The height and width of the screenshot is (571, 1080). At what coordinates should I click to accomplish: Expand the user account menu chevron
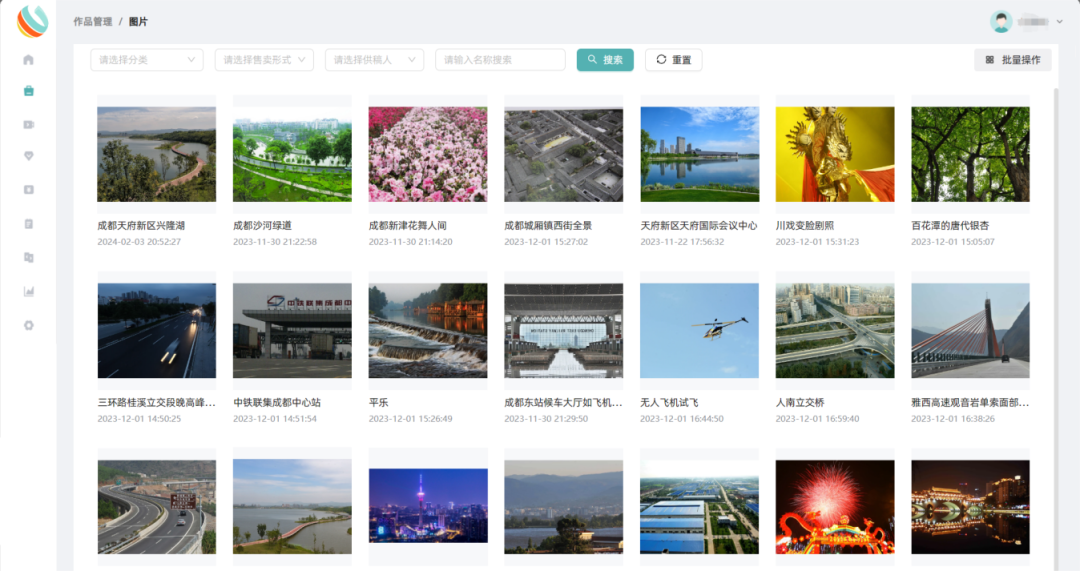(x=1060, y=21)
